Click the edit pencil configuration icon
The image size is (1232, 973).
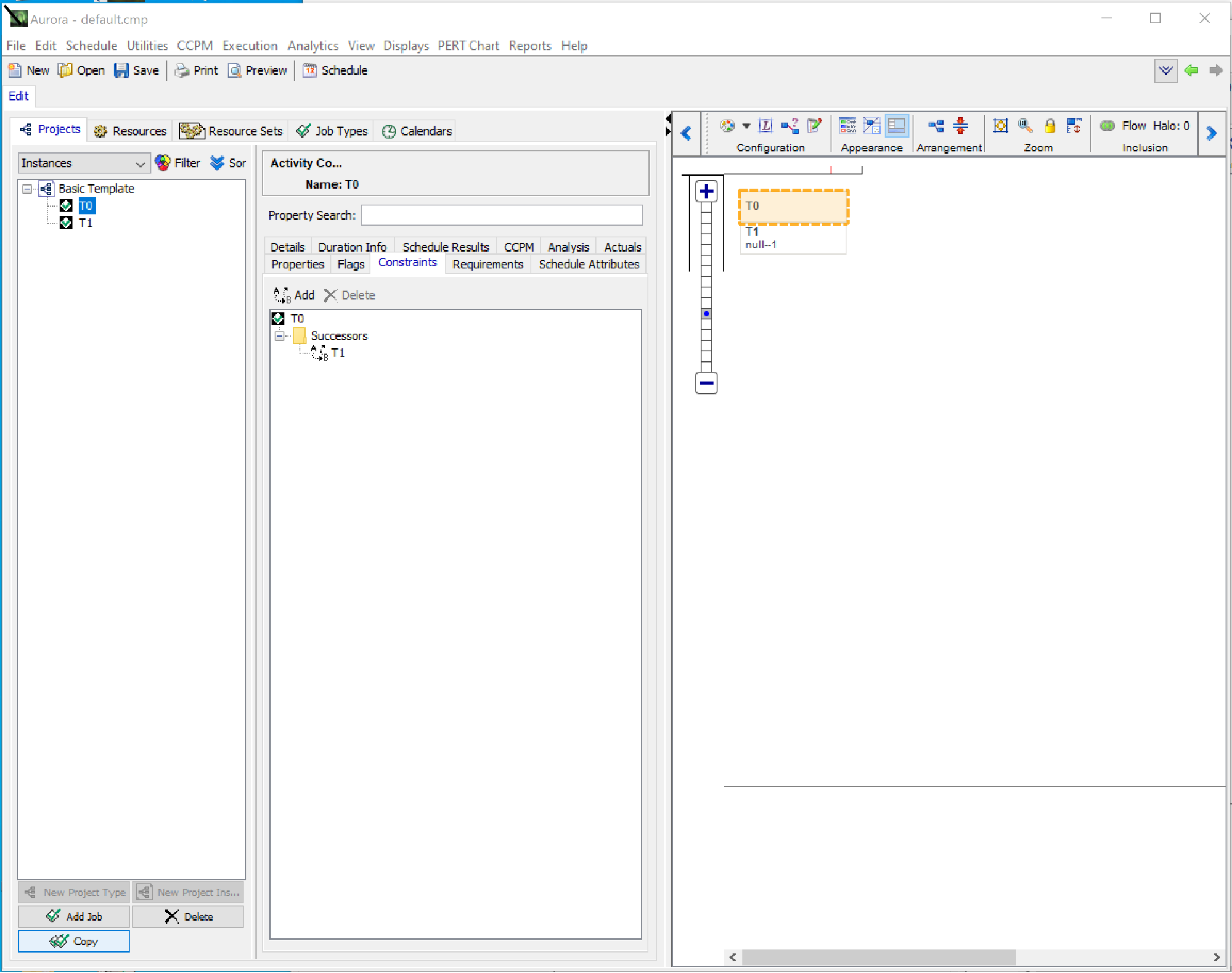click(x=815, y=126)
